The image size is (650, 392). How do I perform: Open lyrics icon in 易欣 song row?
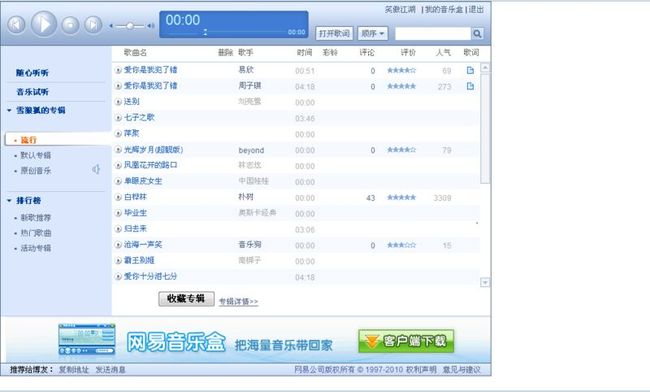pos(470,70)
